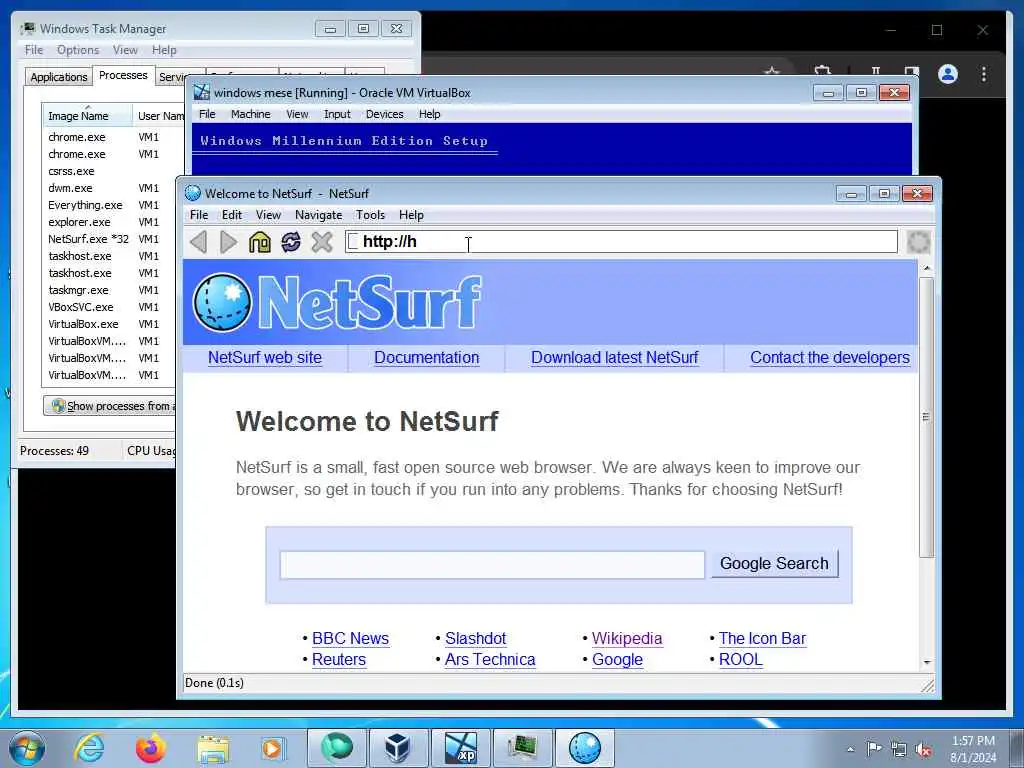Image resolution: width=1024 pixels, height=768 pixels.
Task: Open Task Manager Options menu
Action: coord(78,50)
